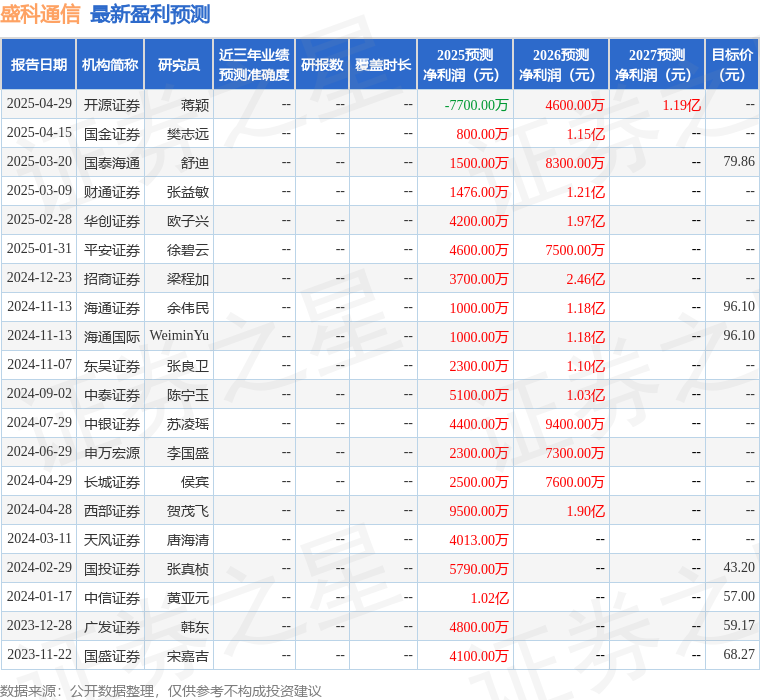Click the 最新盈利预测 heading
This screenshot has width=760, height=700.
click(150, 14)
